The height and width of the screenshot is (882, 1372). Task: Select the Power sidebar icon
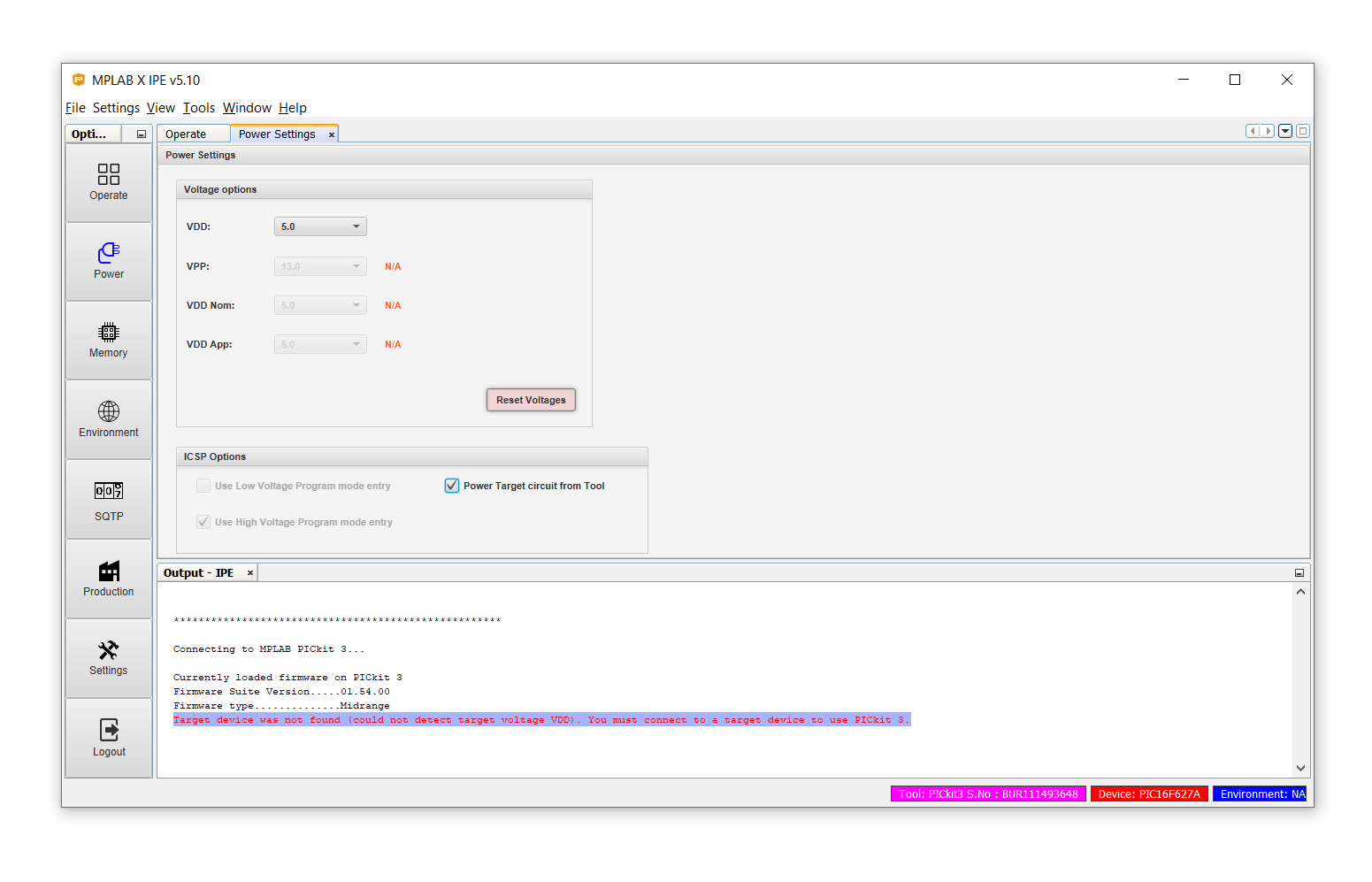point(108,260)
